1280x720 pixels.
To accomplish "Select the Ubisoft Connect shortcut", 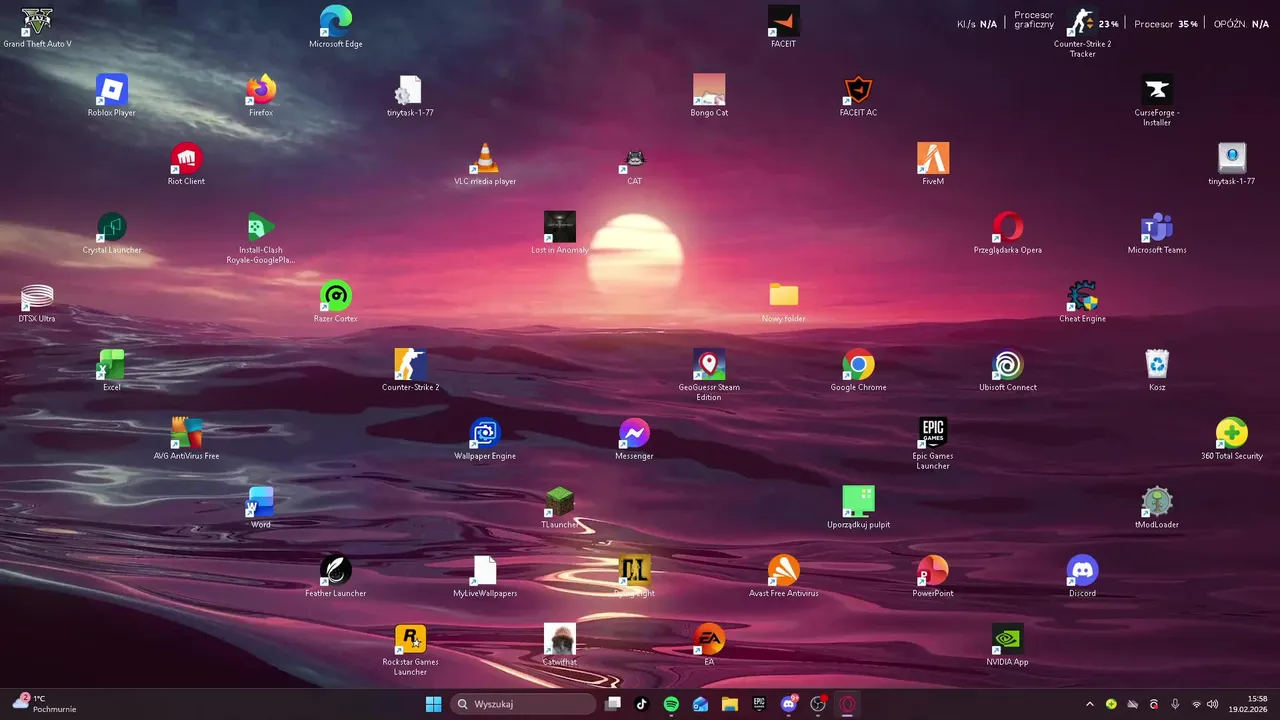I will (1008, 370).
